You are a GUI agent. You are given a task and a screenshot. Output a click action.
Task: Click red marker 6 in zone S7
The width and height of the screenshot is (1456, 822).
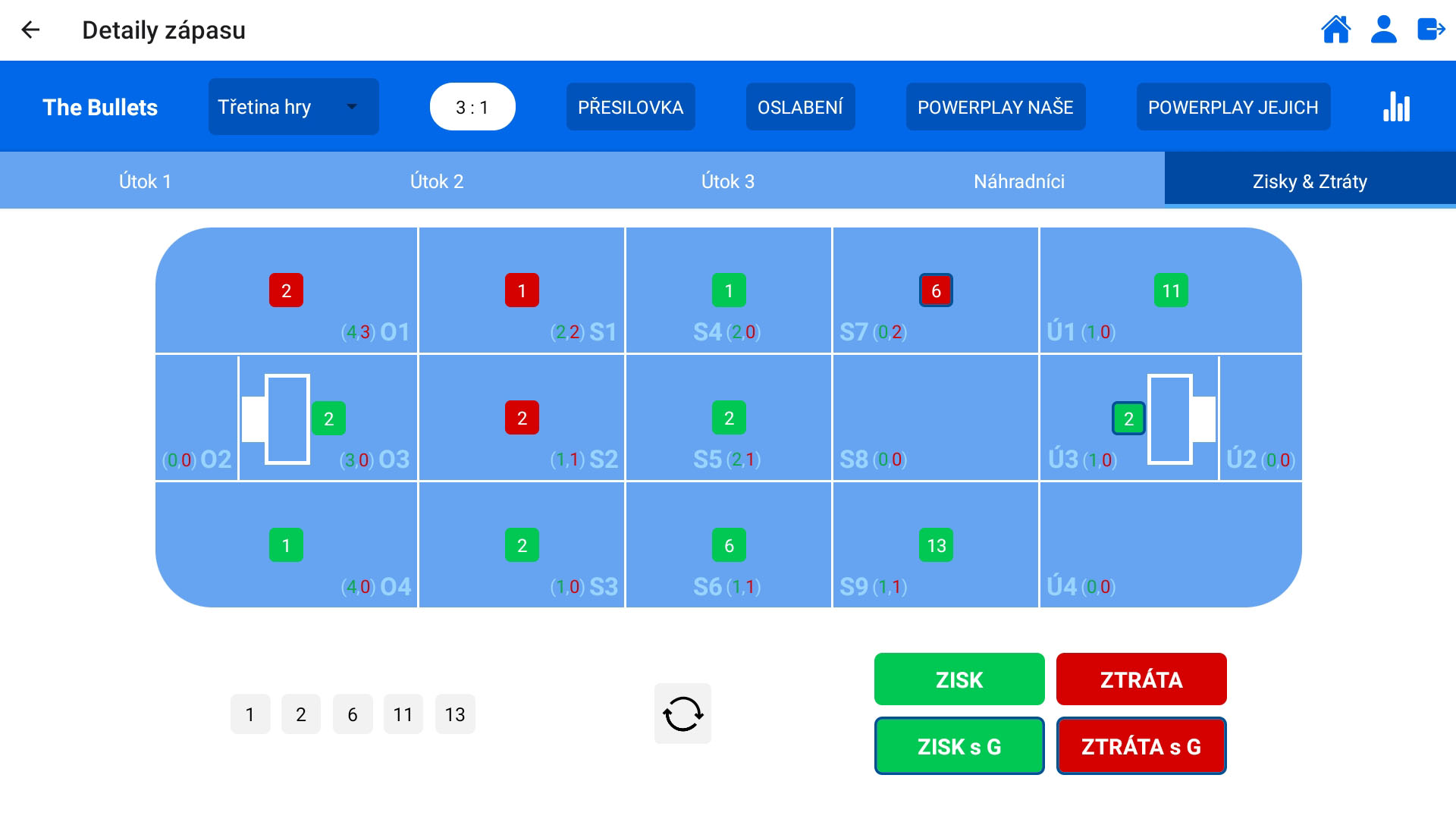click(x=936, y=290)
